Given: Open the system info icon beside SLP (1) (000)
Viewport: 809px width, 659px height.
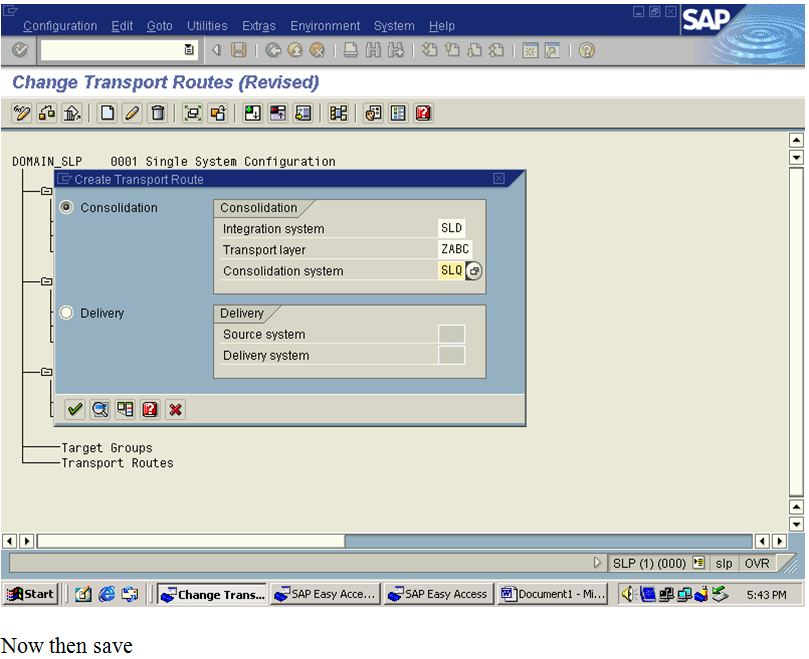Looking at the screenshot, I should tap(699, 562).
